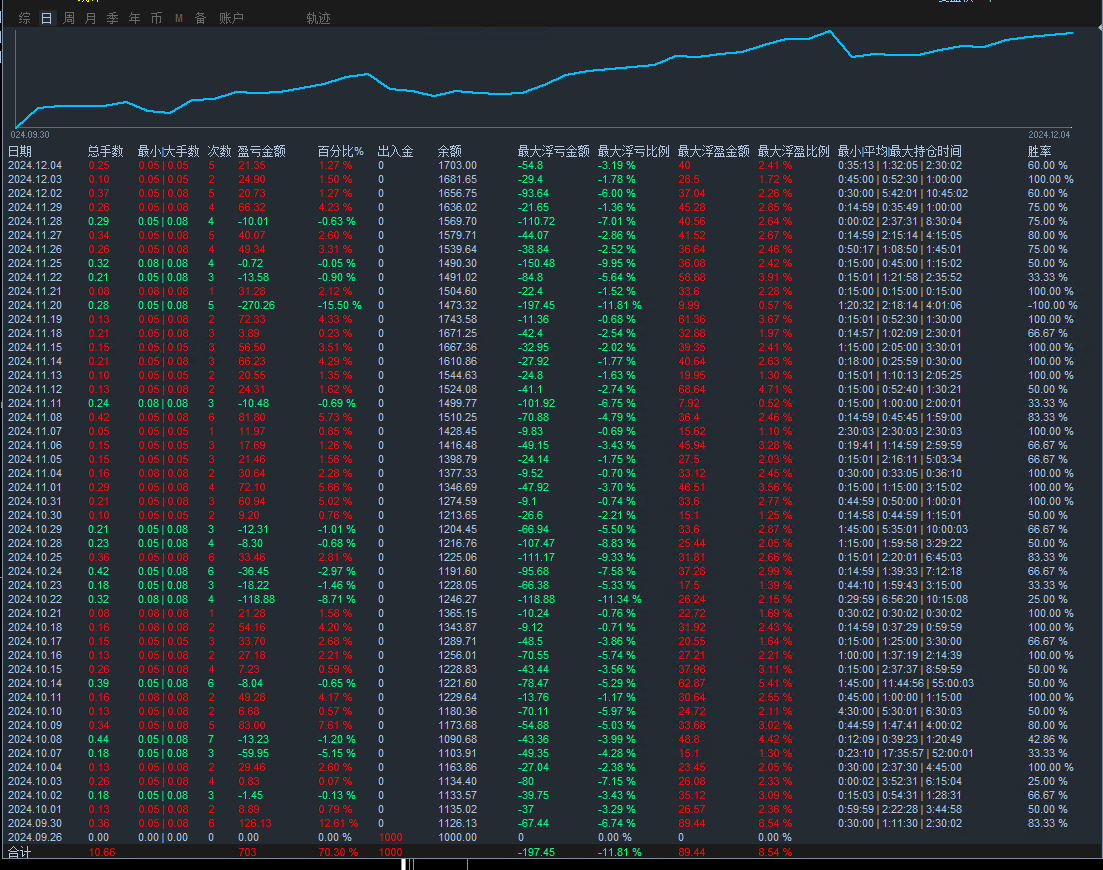Viewport: 1103px width, 870px height.
Task: Select the 日 daily tab
Action: (x=46, y=18)
